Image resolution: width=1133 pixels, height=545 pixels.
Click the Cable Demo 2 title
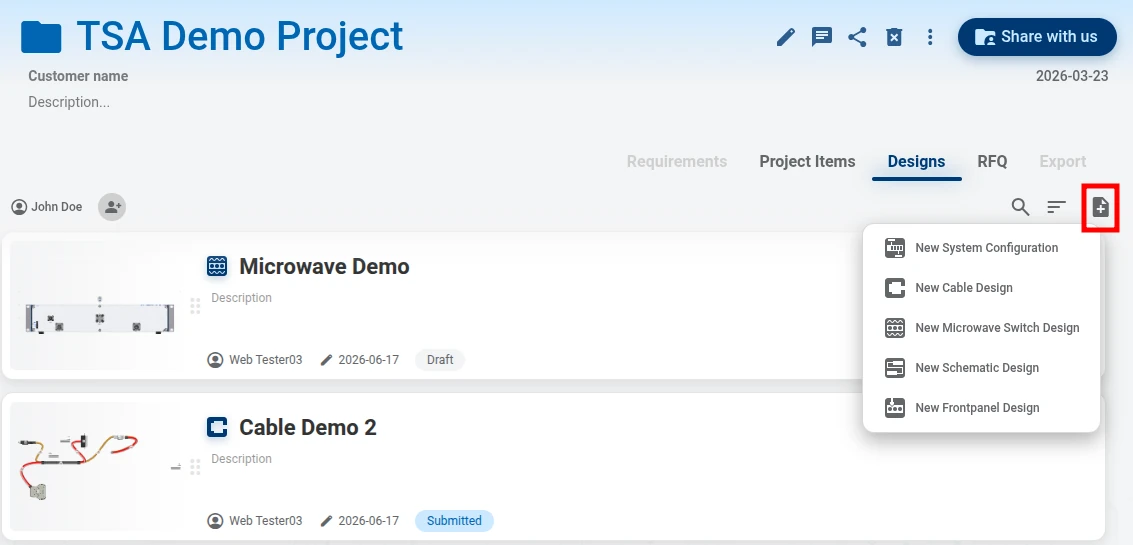(308, 427)
